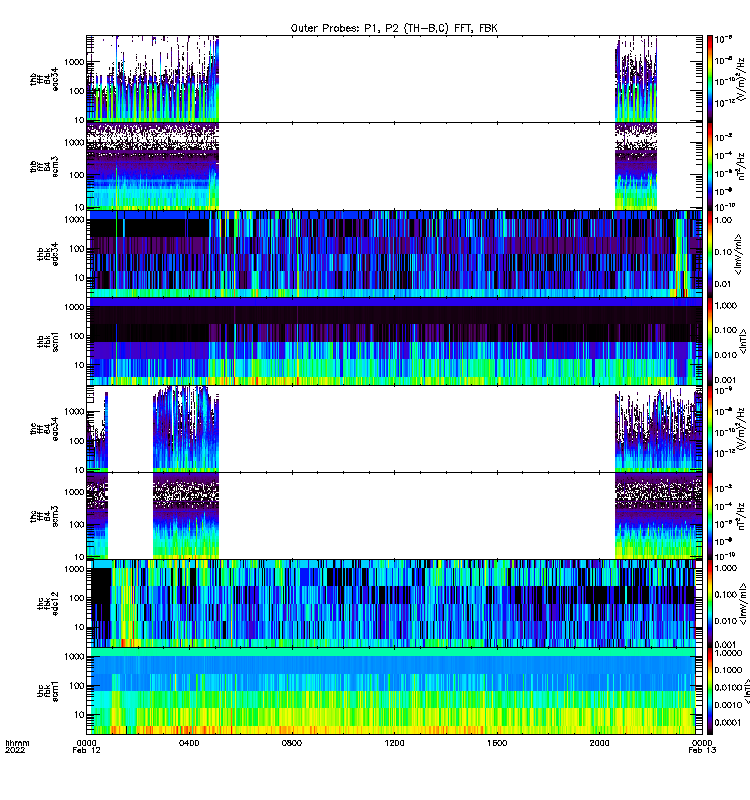Click the "thc fff 64 edc34" panel label
750x800 pixels.
(44, 429)
